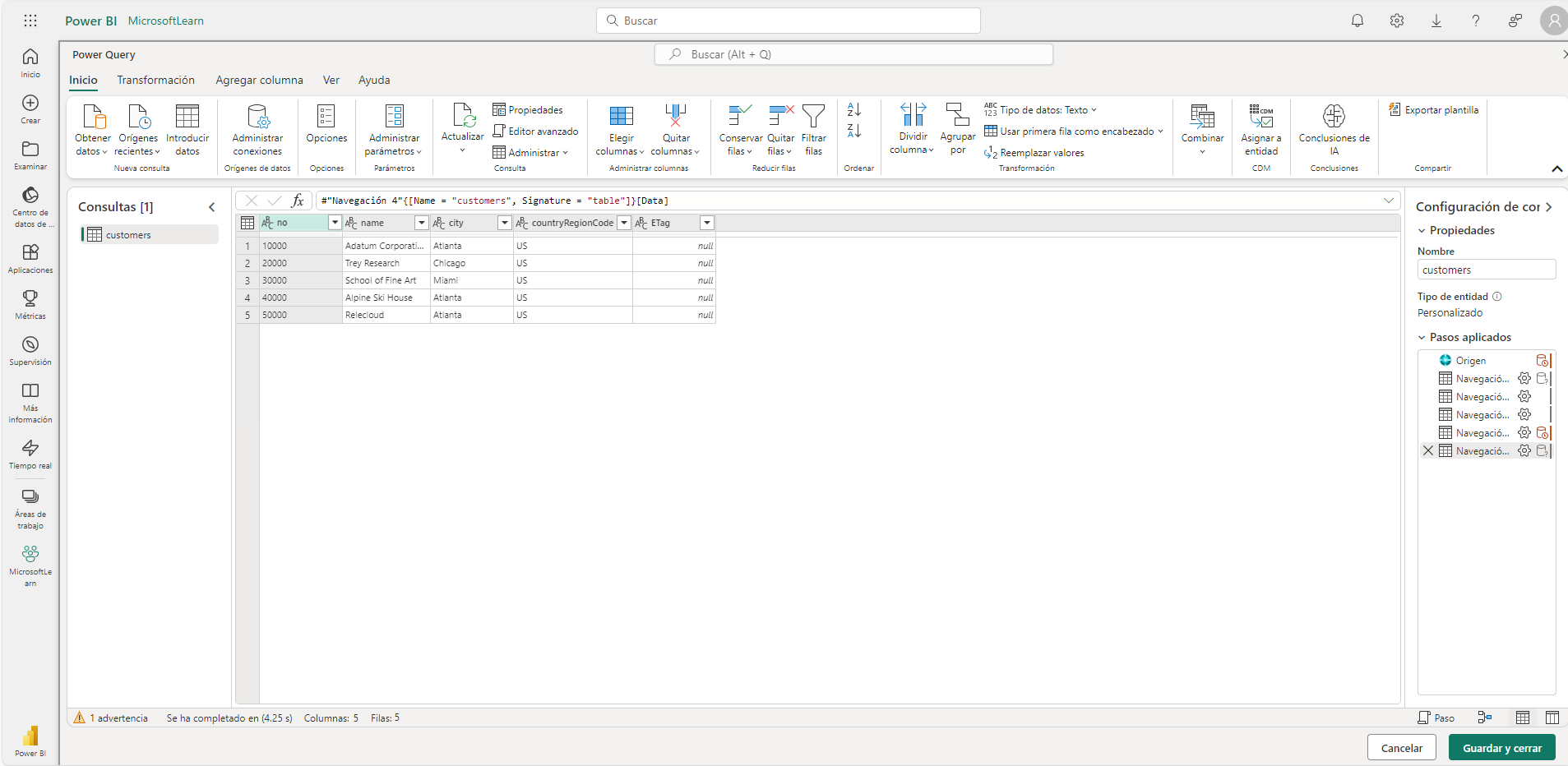
Task: Open Tipo de datos: Texto dropdown
Action: click(1040, 110)
